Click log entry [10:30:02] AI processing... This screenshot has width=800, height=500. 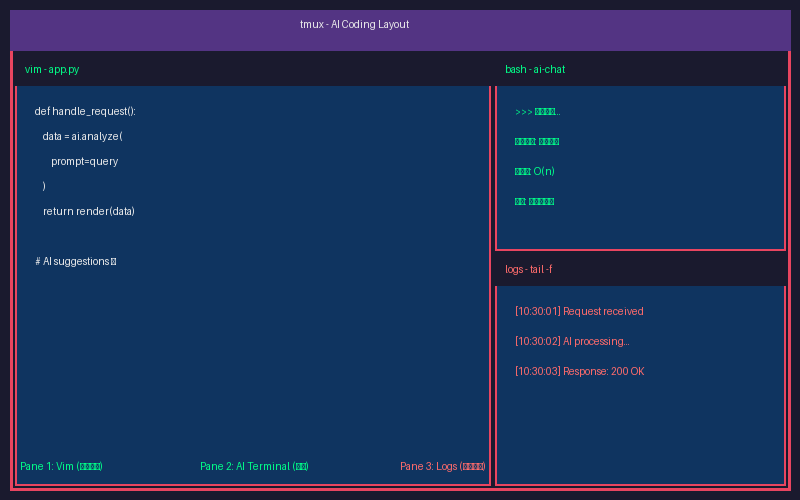[572, 341]
